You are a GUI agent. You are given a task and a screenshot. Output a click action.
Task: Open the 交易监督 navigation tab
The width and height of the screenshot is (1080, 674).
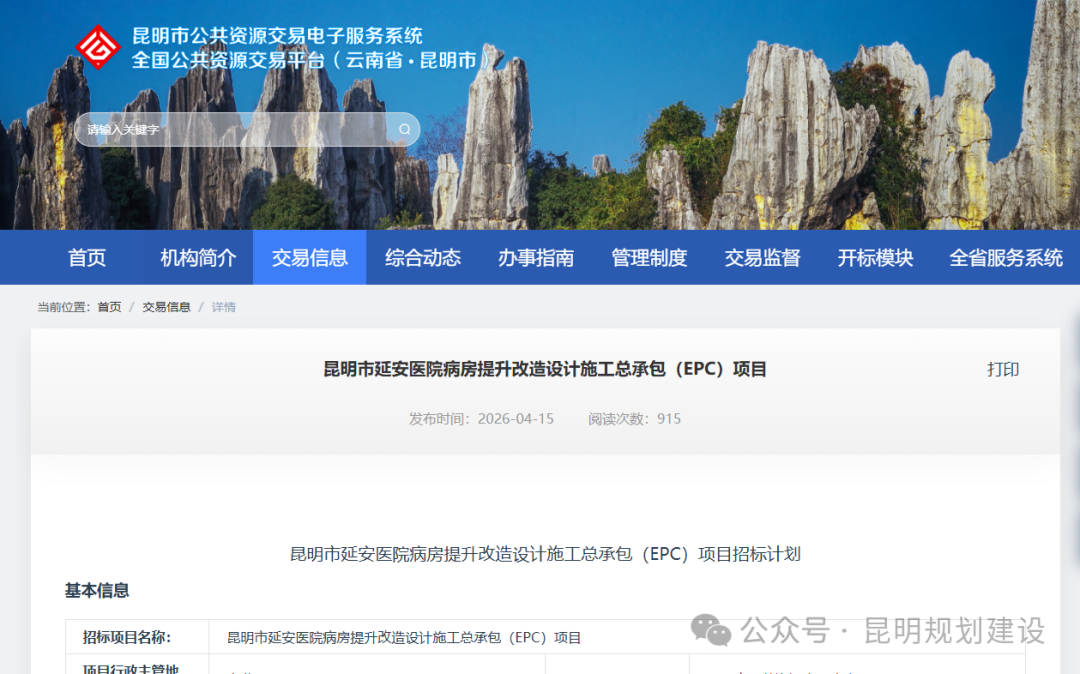coord(762,257)
